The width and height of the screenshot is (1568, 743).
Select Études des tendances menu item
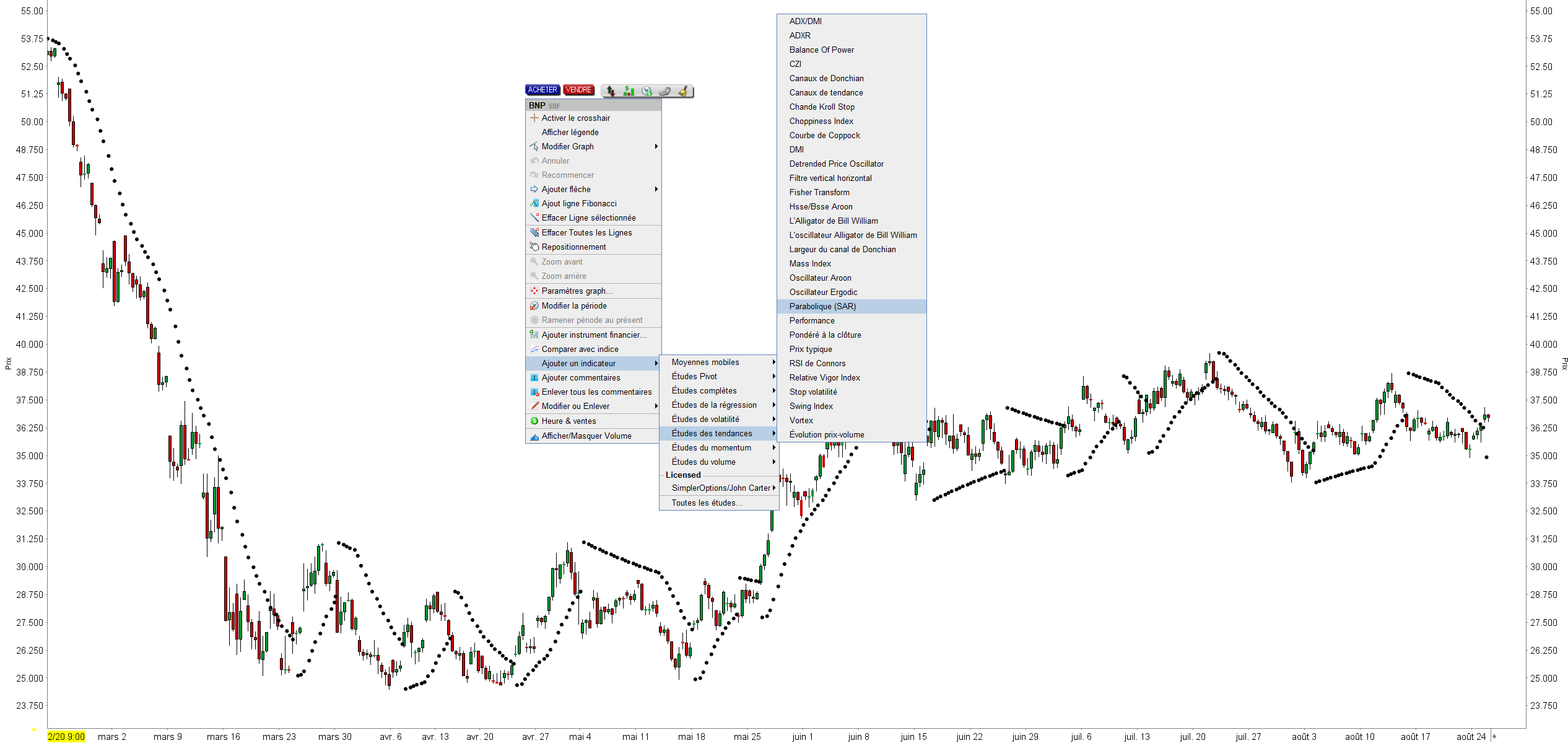pyautogui.click(x=718, y=433)
